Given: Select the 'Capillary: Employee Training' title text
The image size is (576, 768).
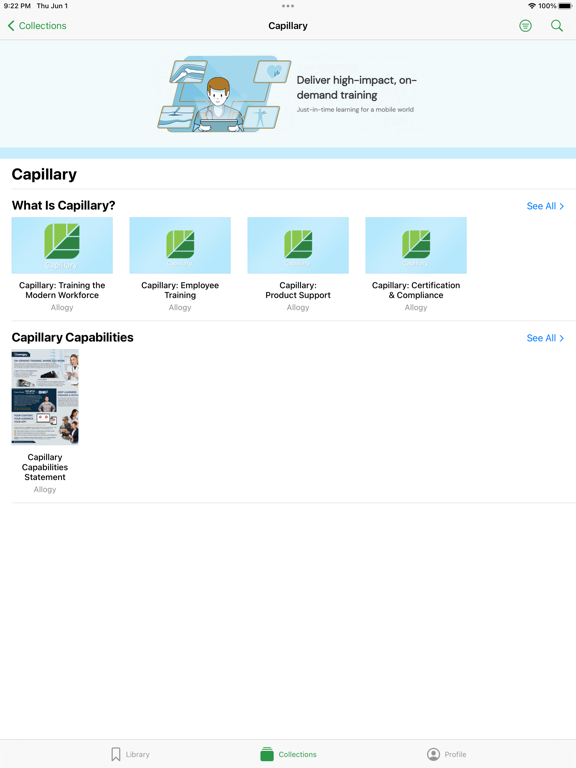Looking at the screenshot, I should click(x=180, y=290).
